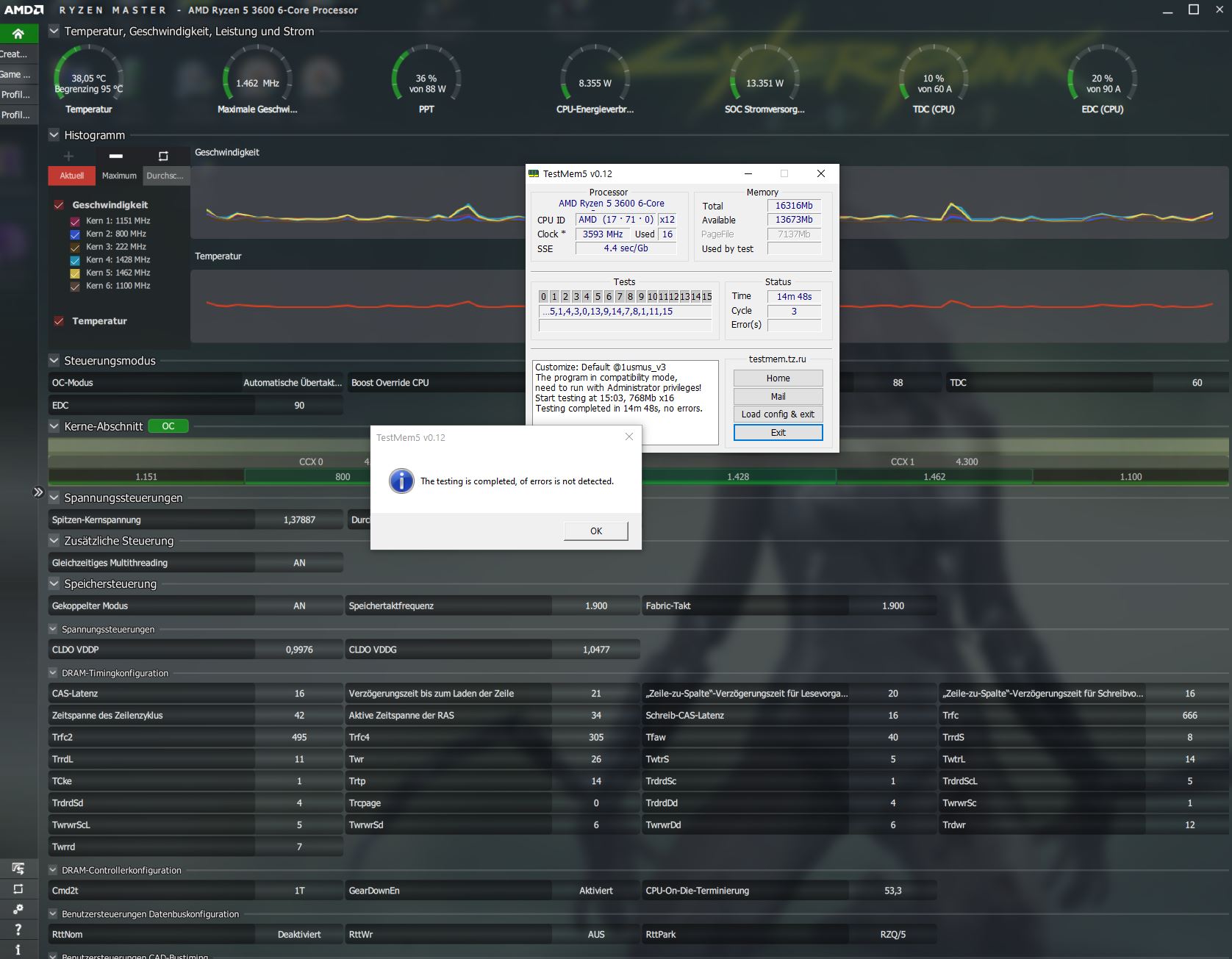
Task: Click the Mail button in TestMem5
Action: (778, 396)
